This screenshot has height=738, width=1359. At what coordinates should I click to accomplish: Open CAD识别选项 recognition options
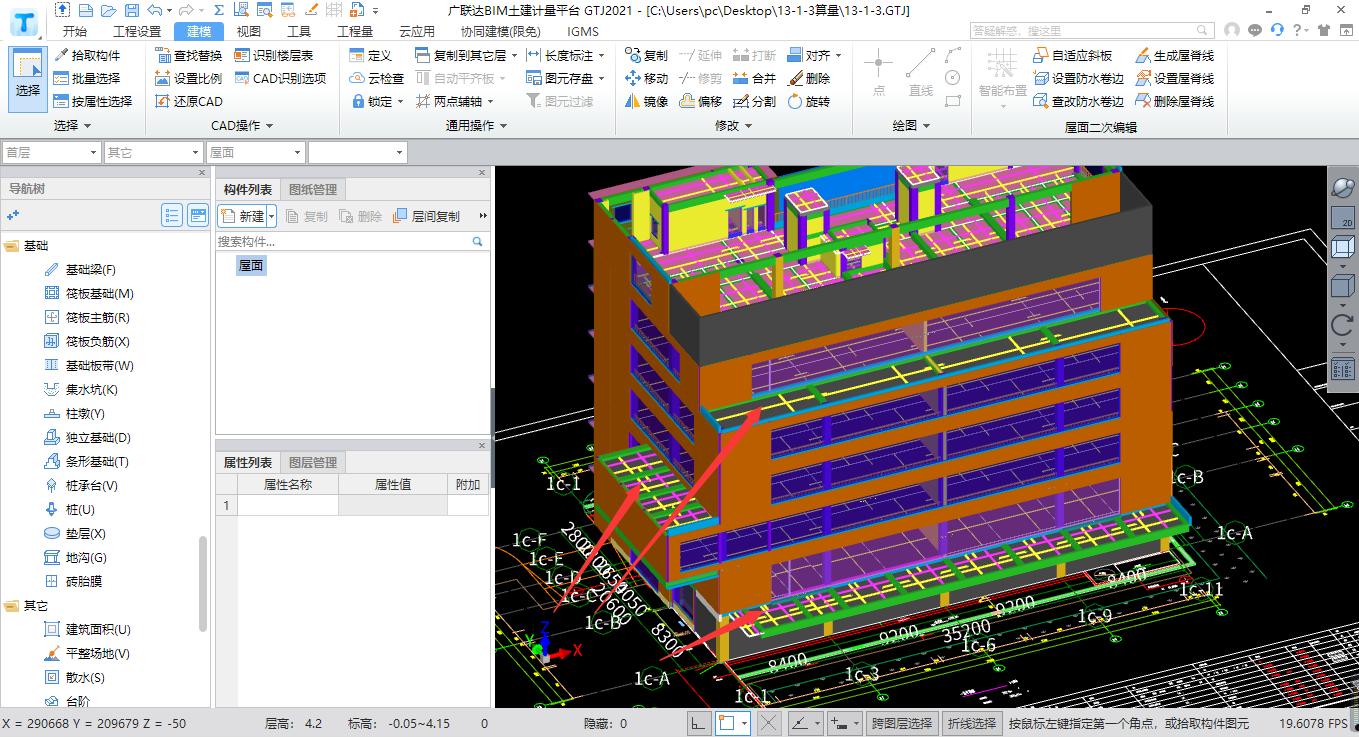click(x=281, y=78)
